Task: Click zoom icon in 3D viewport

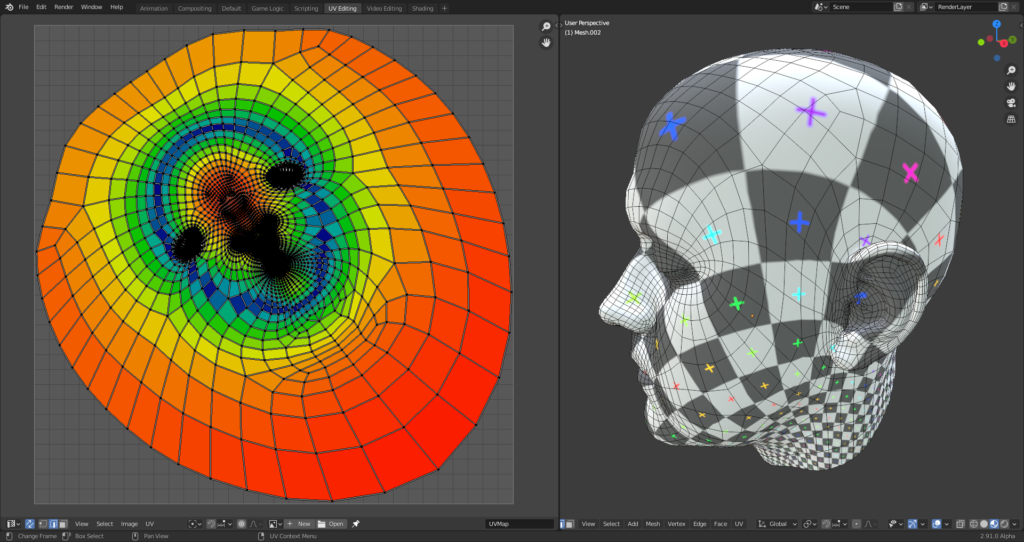Action: [1011, 71]
